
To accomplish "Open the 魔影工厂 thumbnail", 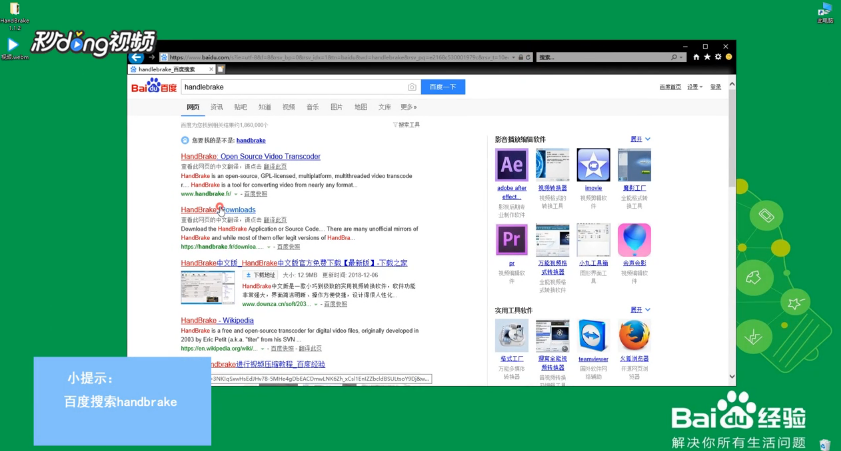I will (634, 165).
